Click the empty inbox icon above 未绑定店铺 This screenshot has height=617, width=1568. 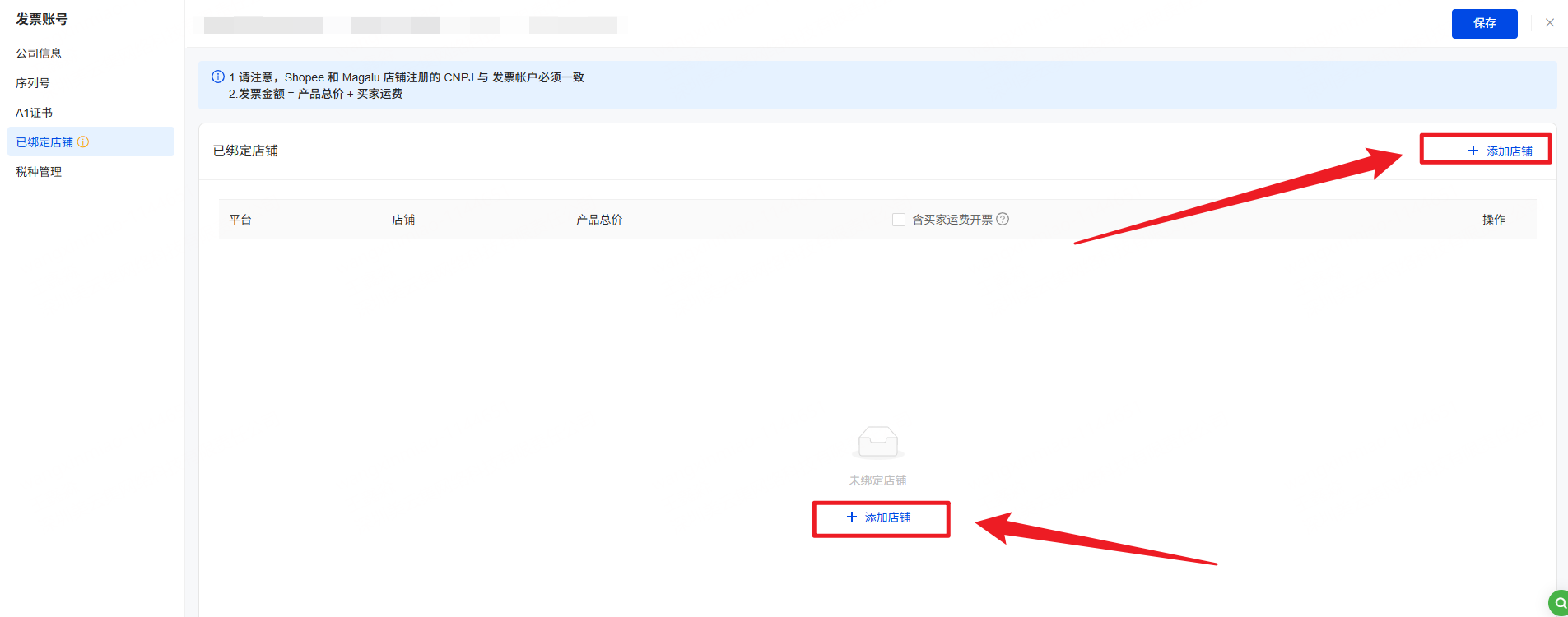pos(877,442)
